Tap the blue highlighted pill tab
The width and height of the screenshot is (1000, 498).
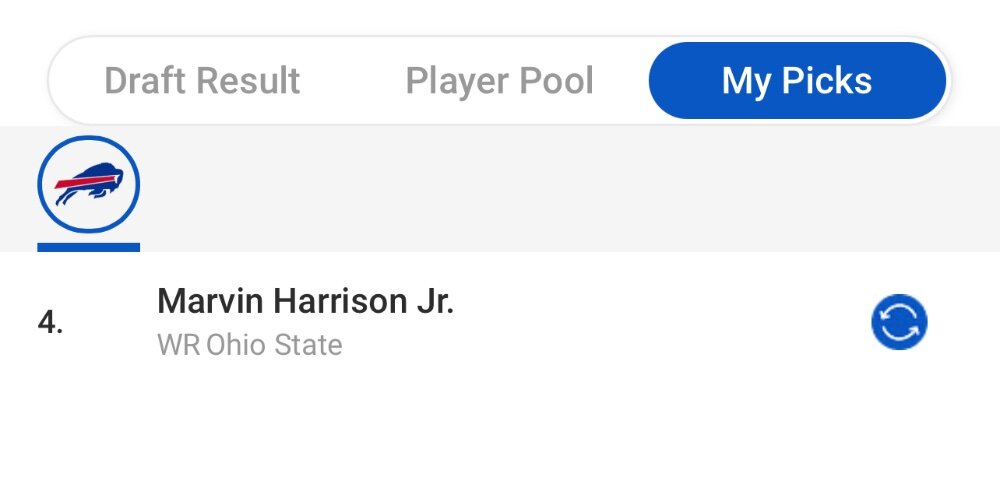[797, 80]
